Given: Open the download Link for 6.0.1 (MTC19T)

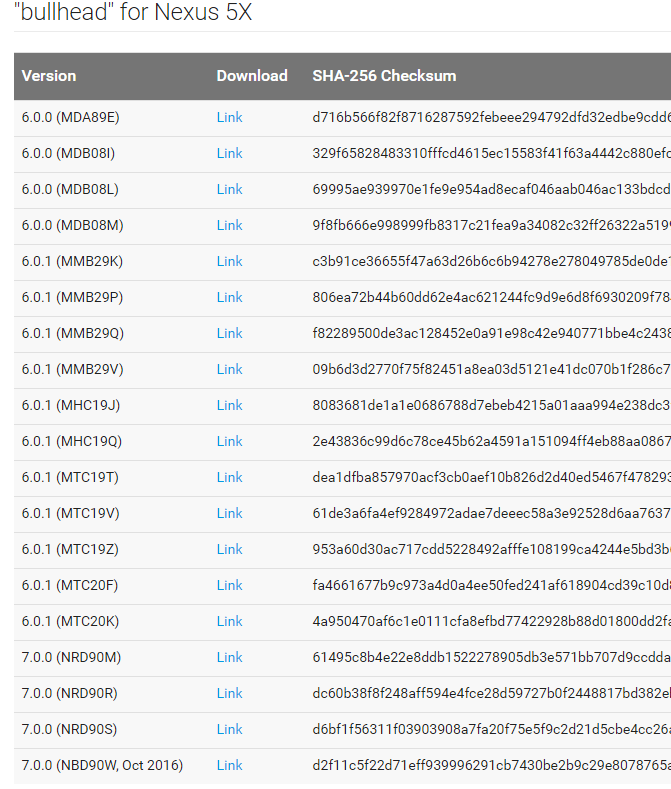Looking at the screenshot, I should 230,477.
